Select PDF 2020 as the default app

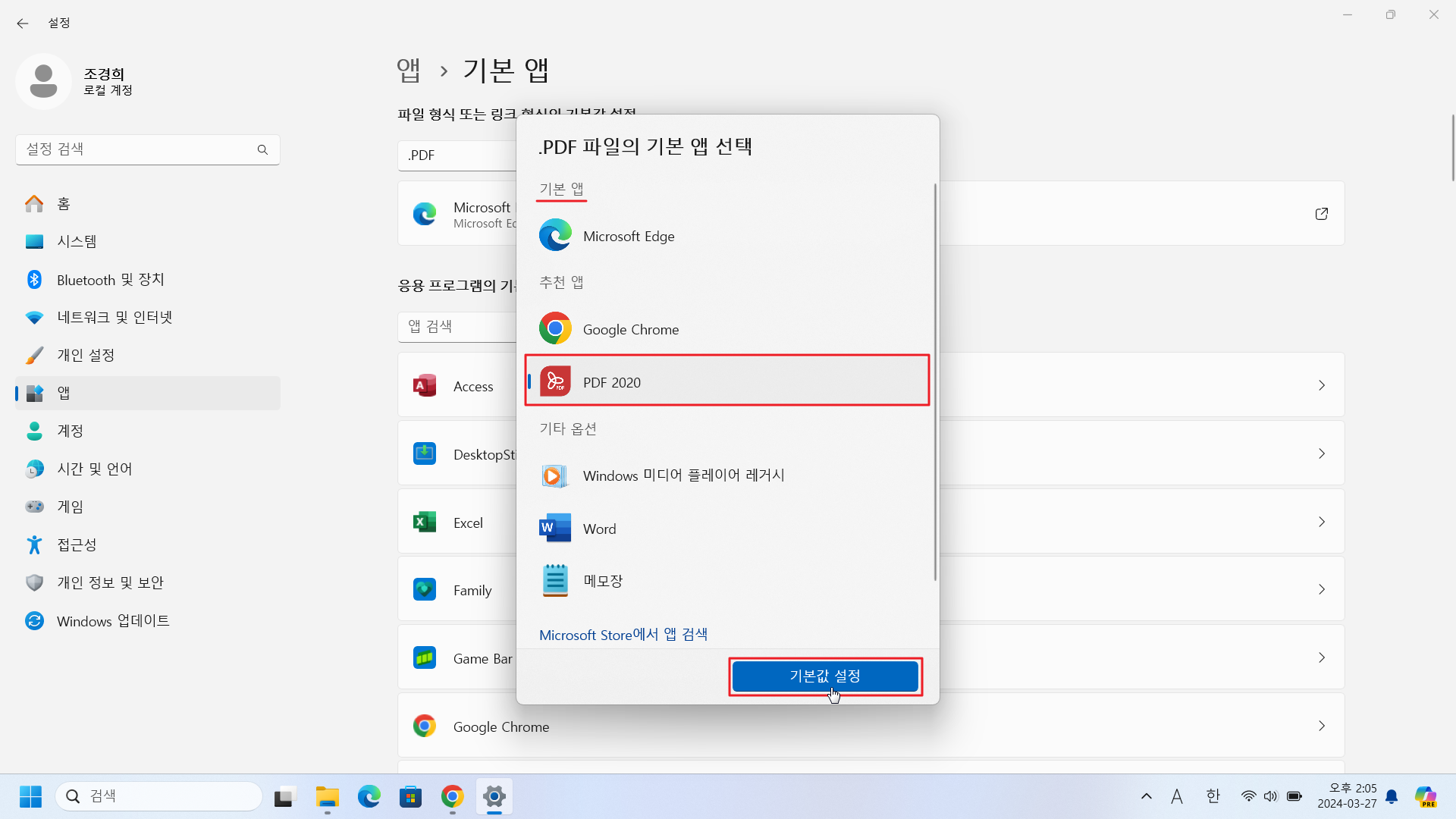point(727,381)
